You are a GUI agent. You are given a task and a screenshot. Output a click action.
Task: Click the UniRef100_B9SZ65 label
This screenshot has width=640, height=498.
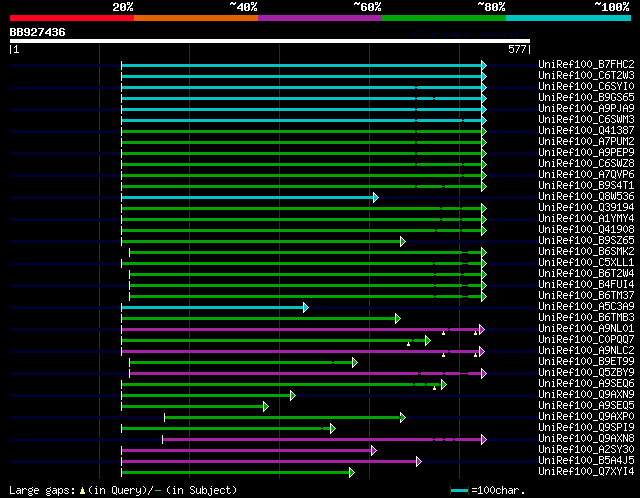pos(586,241)
